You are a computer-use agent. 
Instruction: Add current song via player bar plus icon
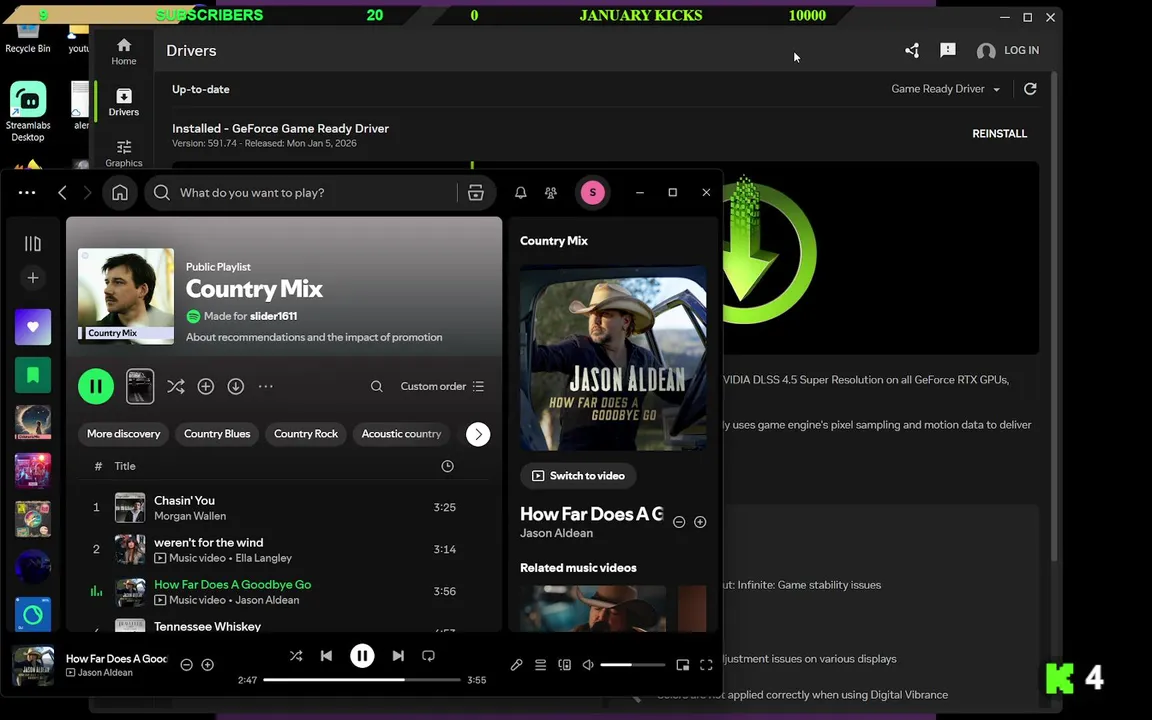[x=208, y=665]
